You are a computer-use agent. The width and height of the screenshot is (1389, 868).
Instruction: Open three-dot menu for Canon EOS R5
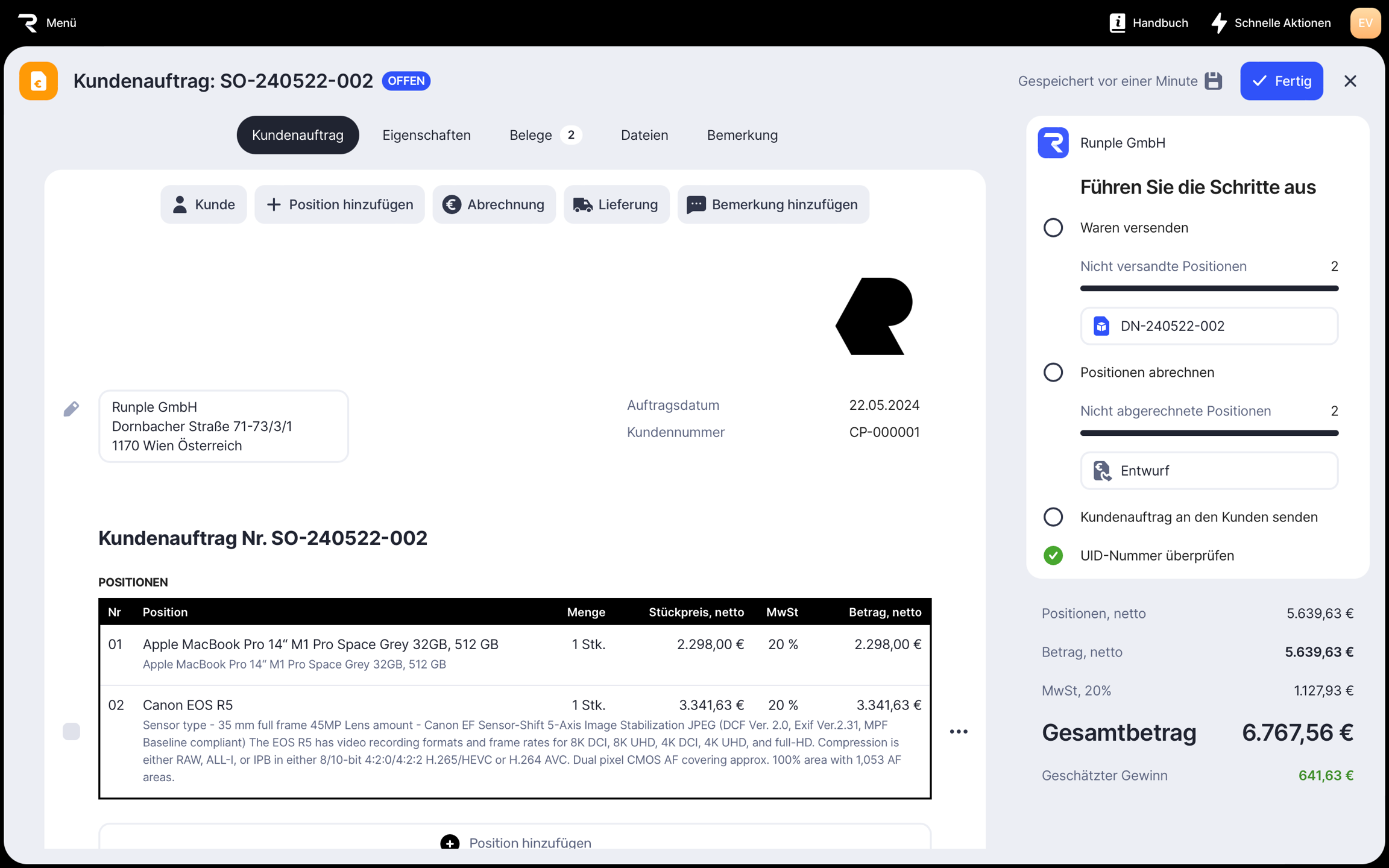[x=959, y=731]
